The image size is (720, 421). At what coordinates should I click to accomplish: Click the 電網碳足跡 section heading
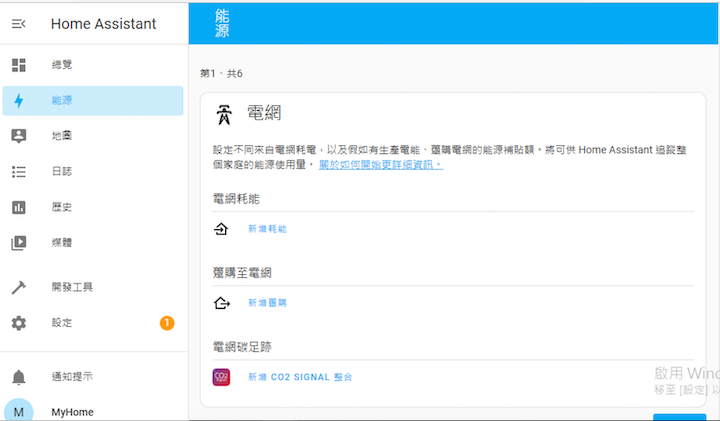point(242,347)
